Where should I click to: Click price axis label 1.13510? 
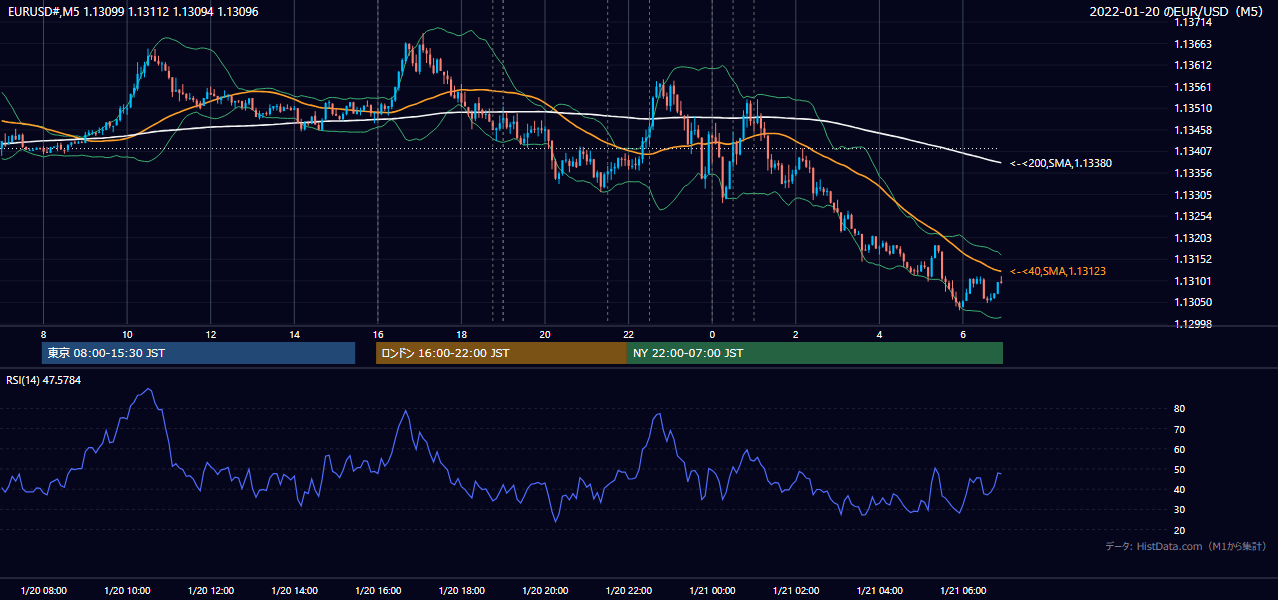(x=1193, y=108)
